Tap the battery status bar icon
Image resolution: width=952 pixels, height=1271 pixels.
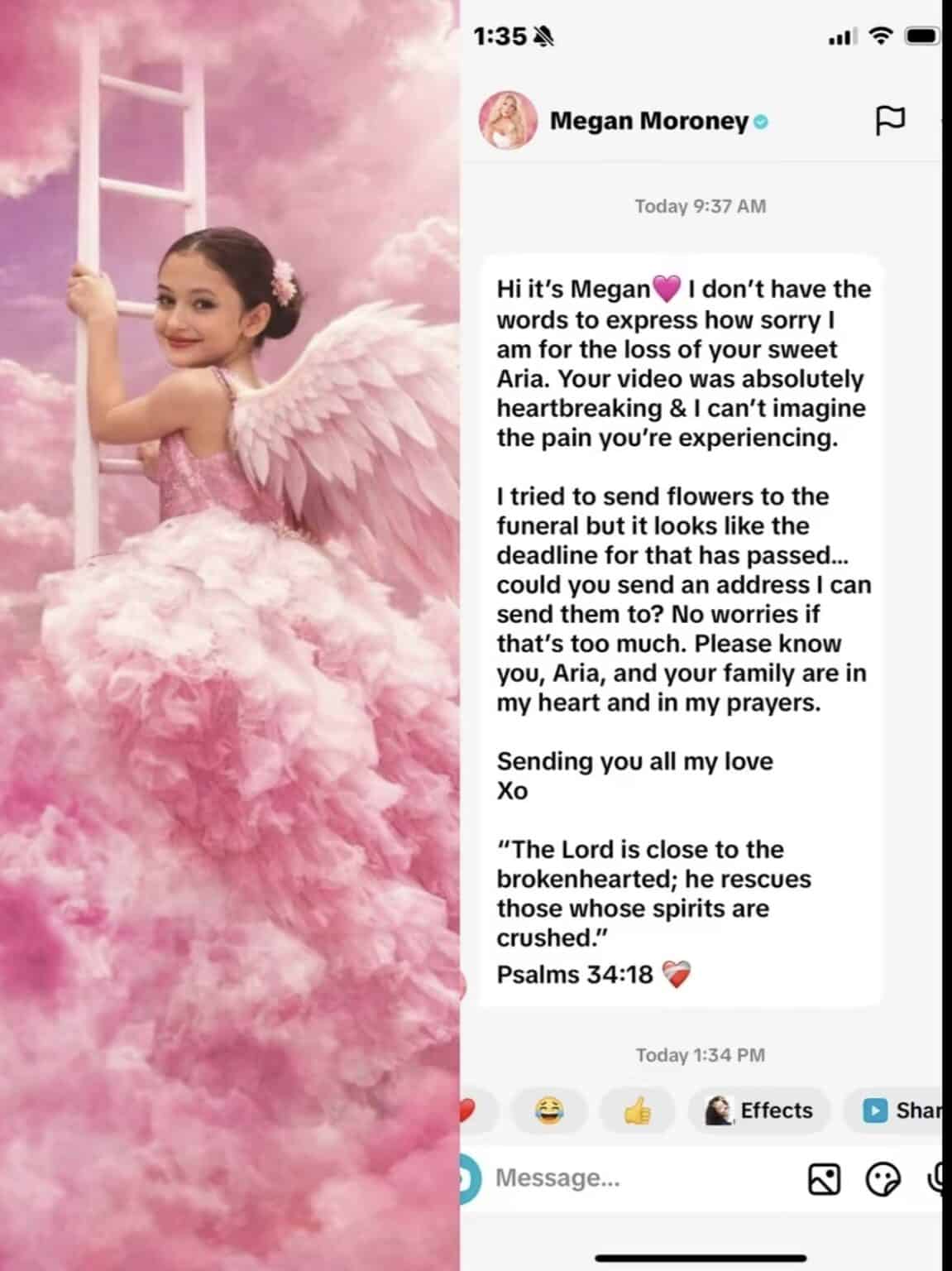[922, 36]
